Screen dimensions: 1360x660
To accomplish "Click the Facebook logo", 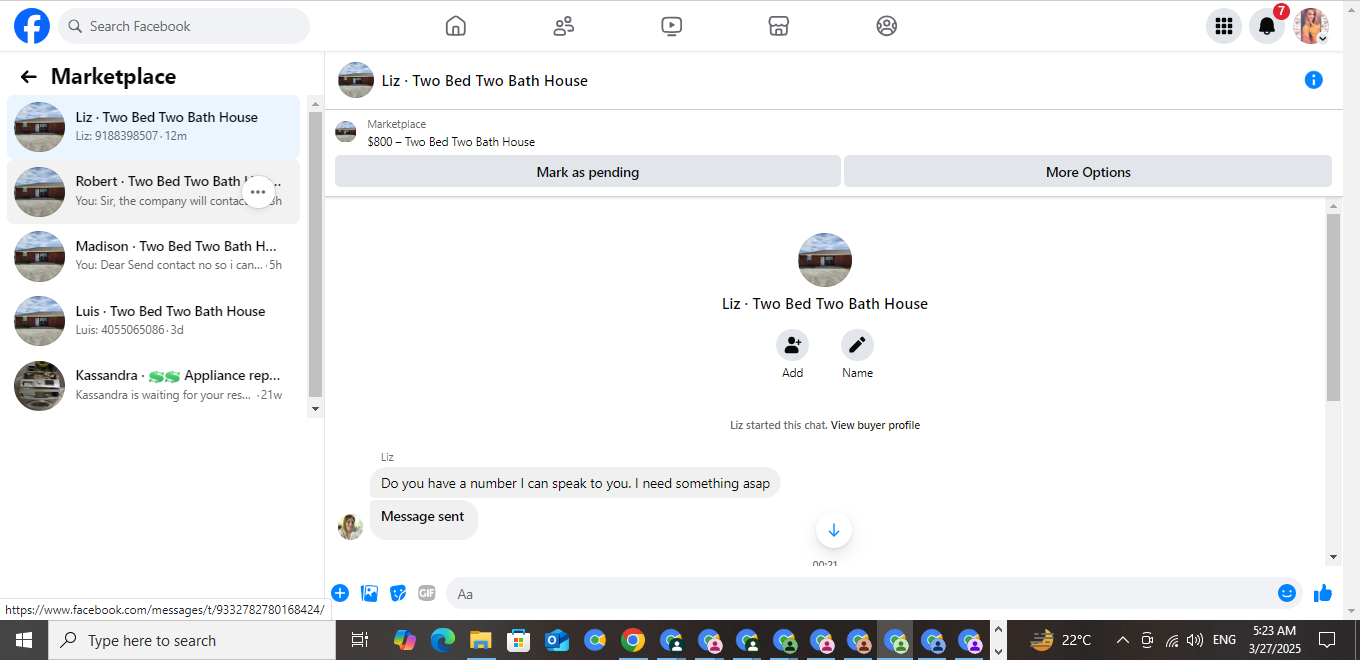I will point(32,26).
